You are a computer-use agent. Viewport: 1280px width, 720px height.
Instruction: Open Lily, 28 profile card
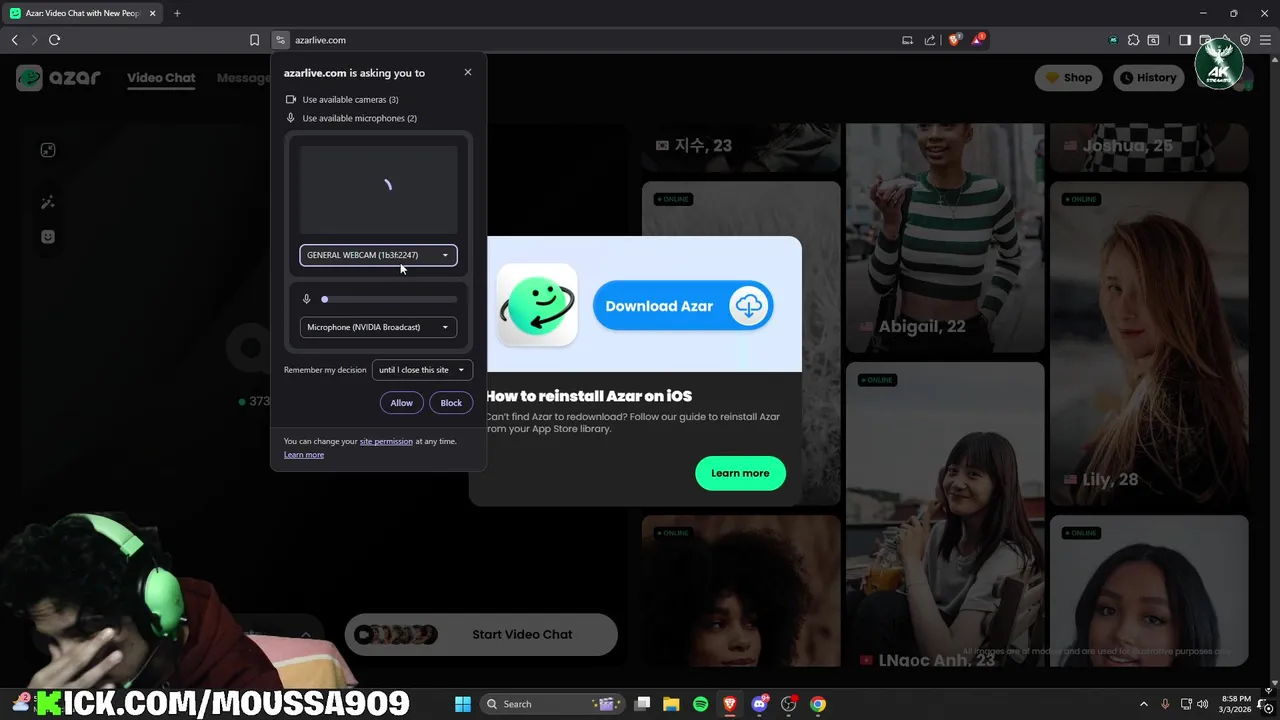(1149, 344)
